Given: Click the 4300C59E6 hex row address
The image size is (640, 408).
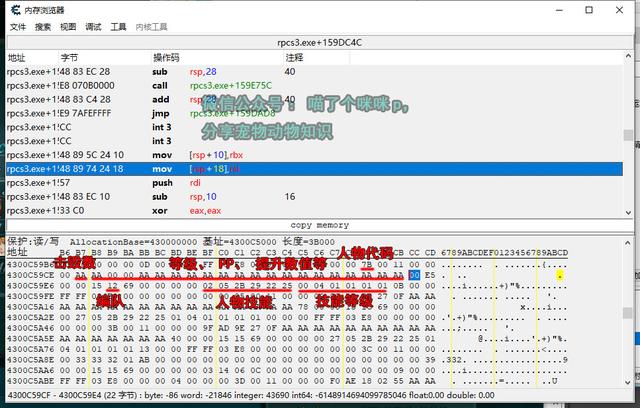Looking at the screenshot, I should coord(30,286).
